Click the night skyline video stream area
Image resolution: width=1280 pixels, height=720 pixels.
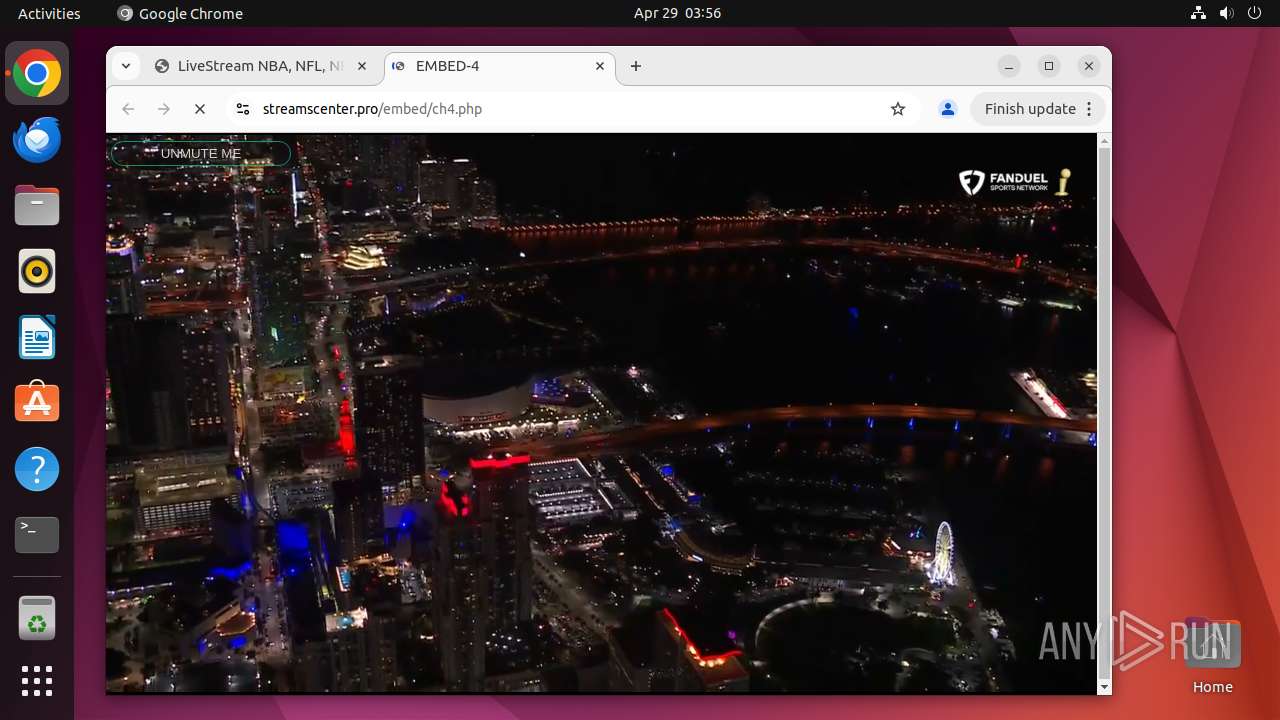(602, 413)
